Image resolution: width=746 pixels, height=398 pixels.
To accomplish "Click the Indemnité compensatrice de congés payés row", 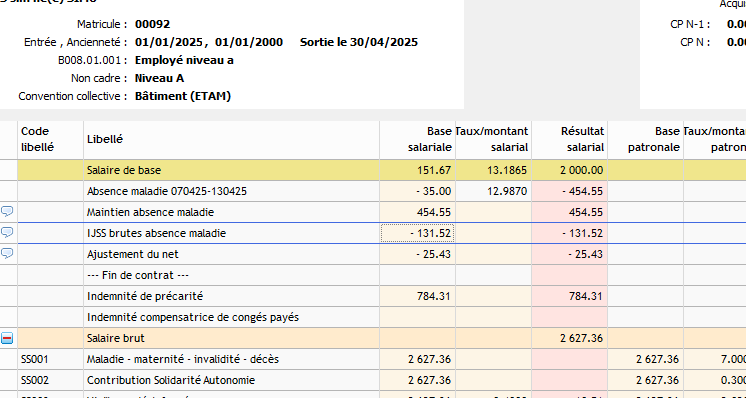I will [373, 317].
